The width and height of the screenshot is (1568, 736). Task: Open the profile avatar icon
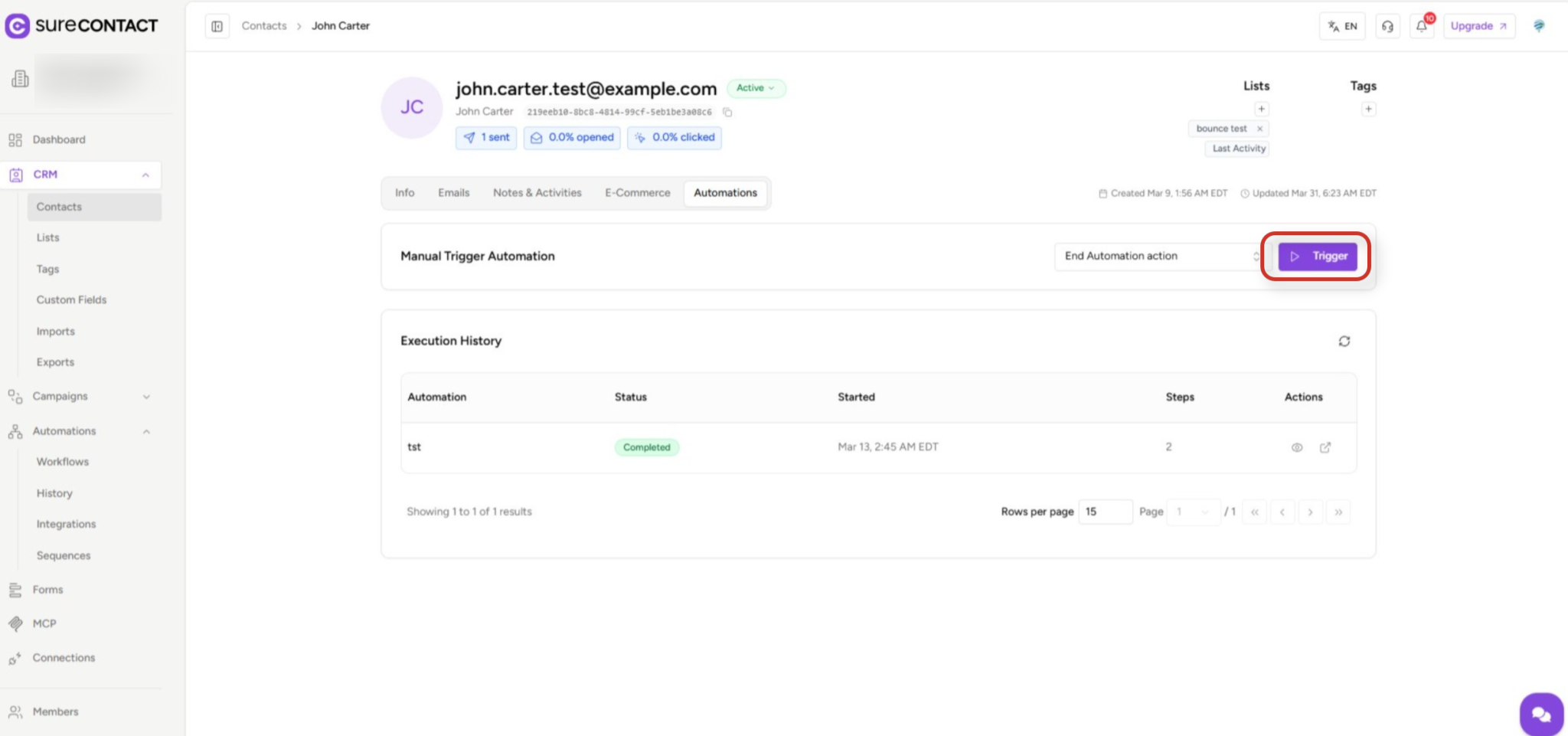1539,26
